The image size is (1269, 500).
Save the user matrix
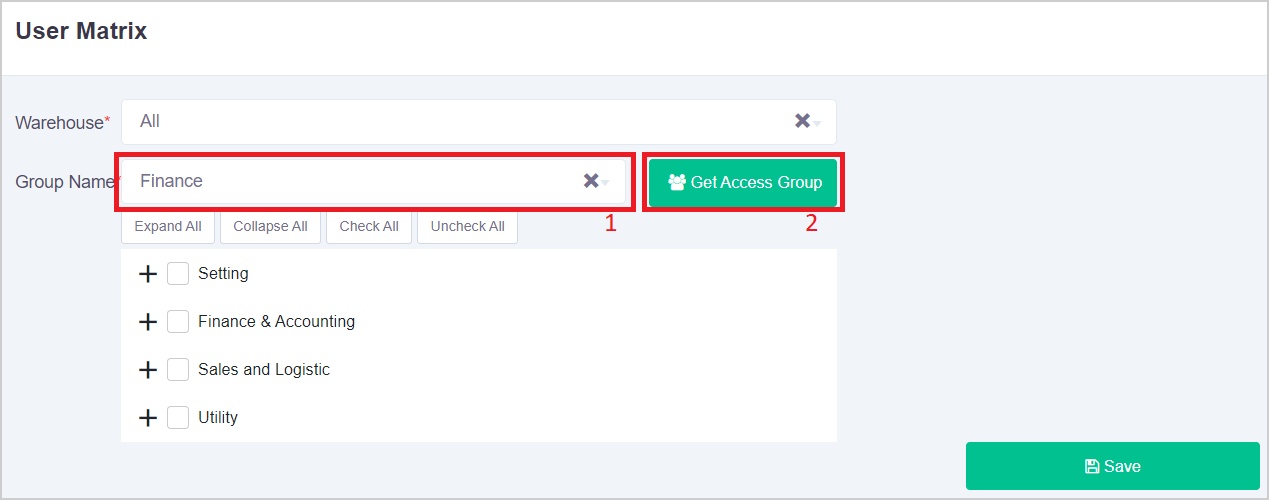coord(1112,466)
